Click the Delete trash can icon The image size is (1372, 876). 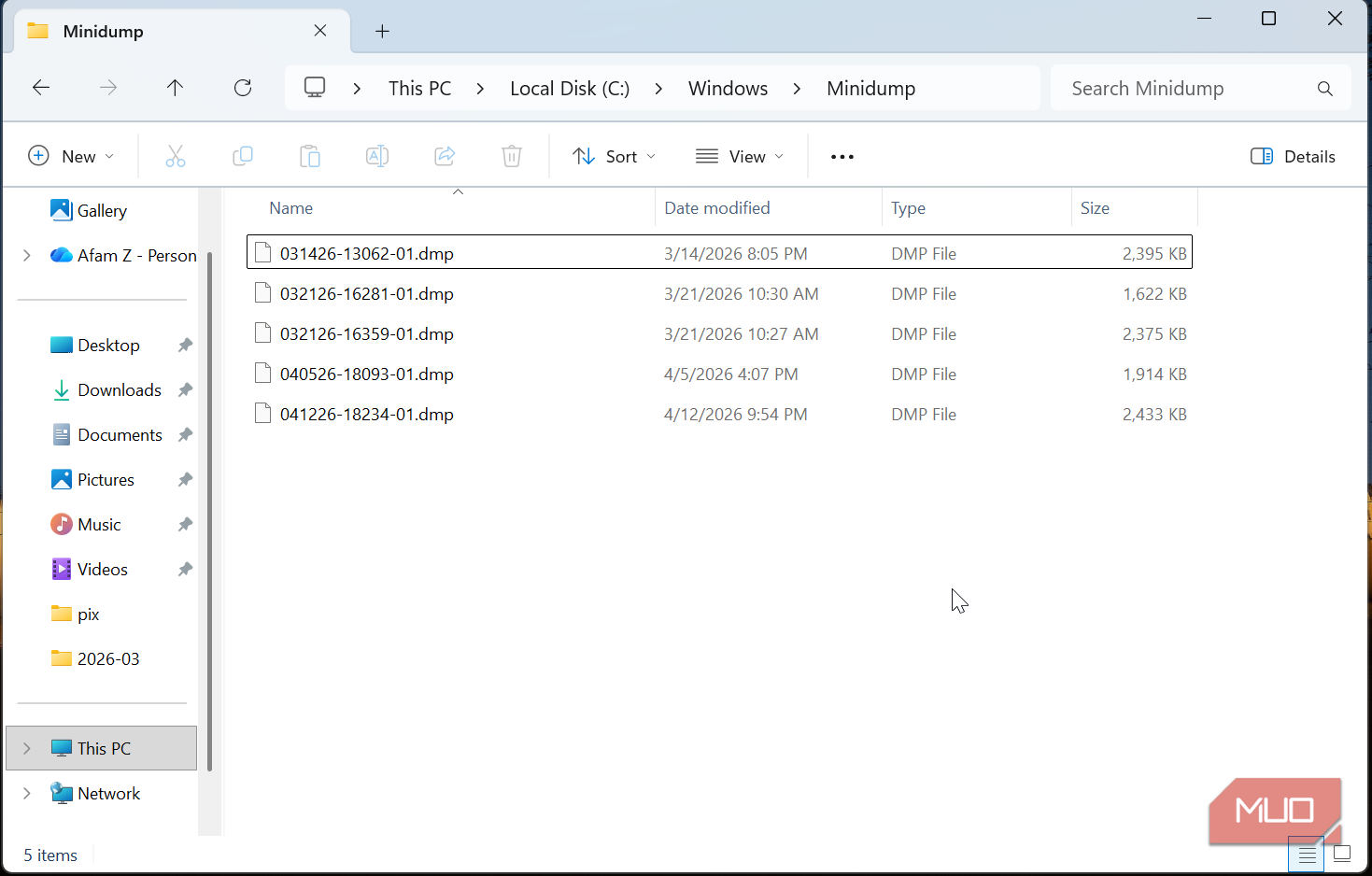coord(512,156)
